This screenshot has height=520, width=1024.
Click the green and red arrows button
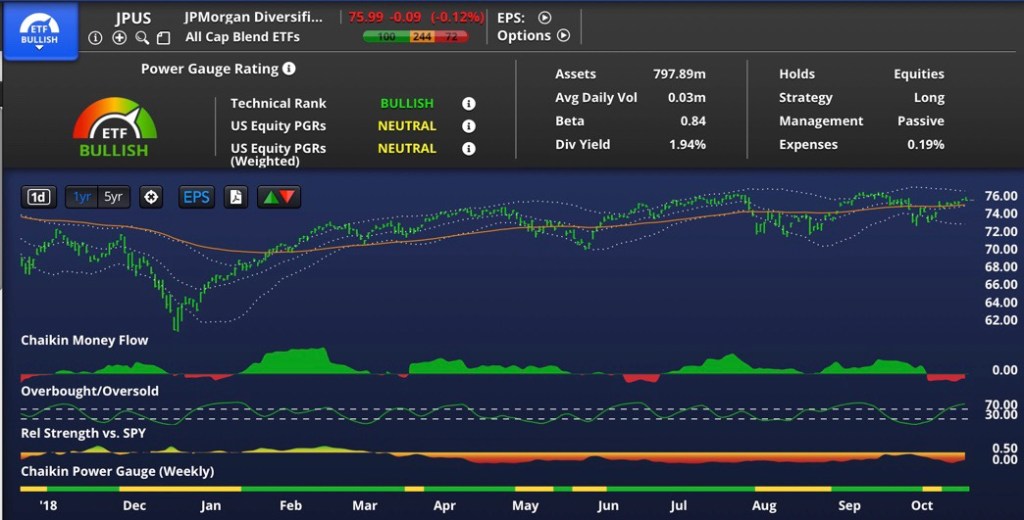pos(279,197)
